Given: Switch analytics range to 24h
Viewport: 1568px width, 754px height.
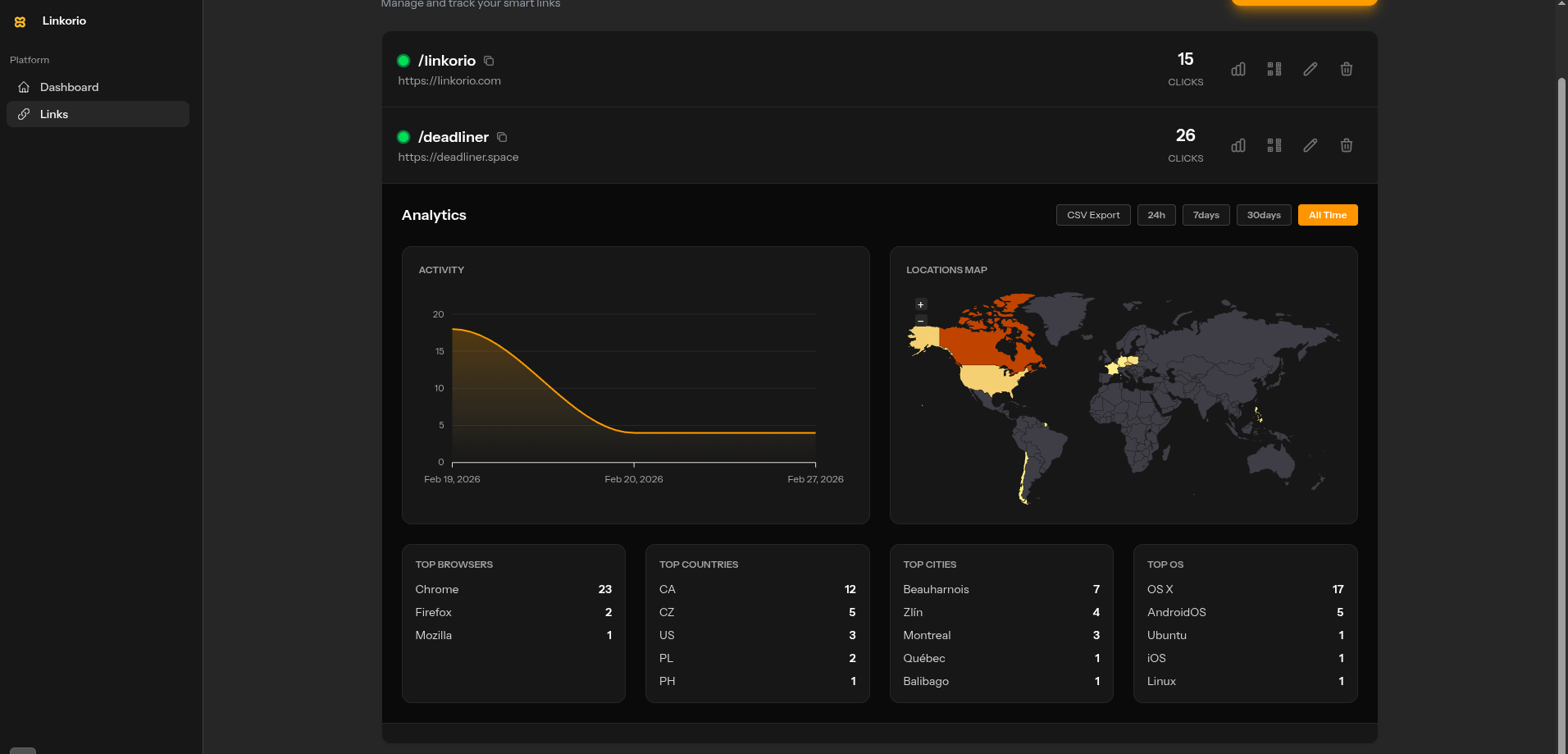Looking at the screenshot, I should pos(1156,215).
